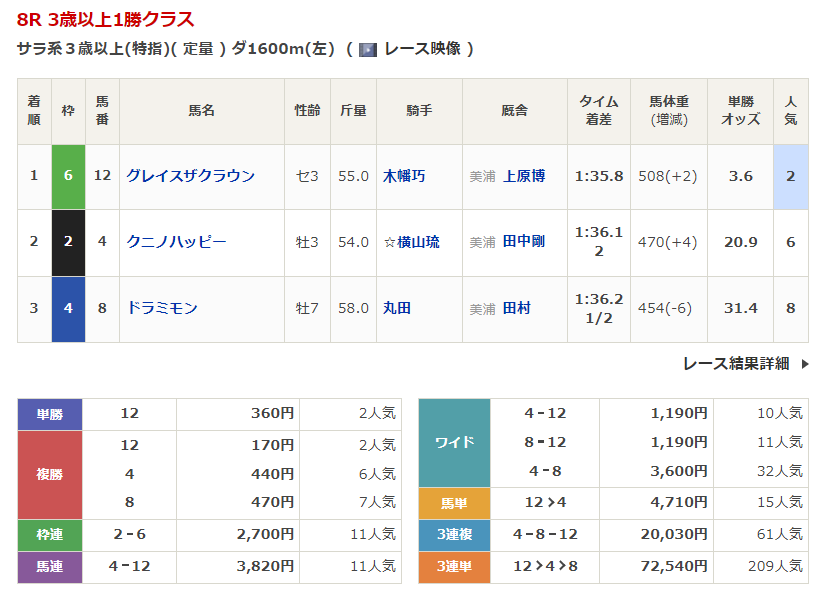Open horse グレイスザクラウン page
The width and height of the screenshot is (824, 595).
[190, 176]
